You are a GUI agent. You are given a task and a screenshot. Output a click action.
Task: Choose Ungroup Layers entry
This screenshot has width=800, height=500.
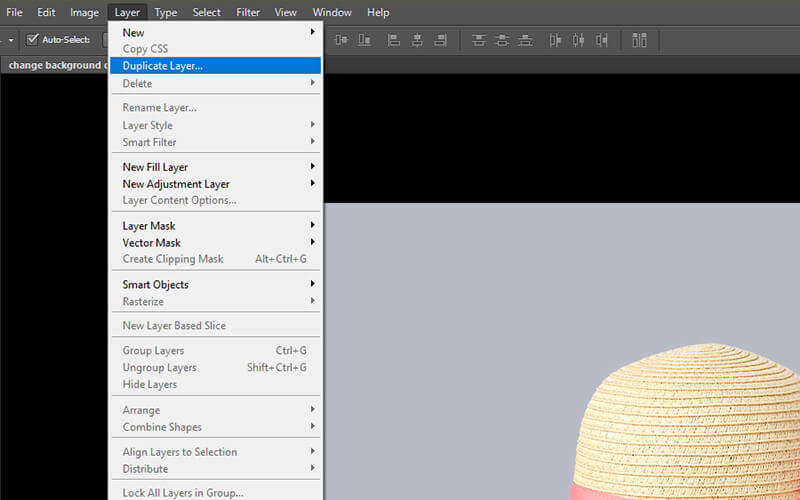tap(215, 367)
